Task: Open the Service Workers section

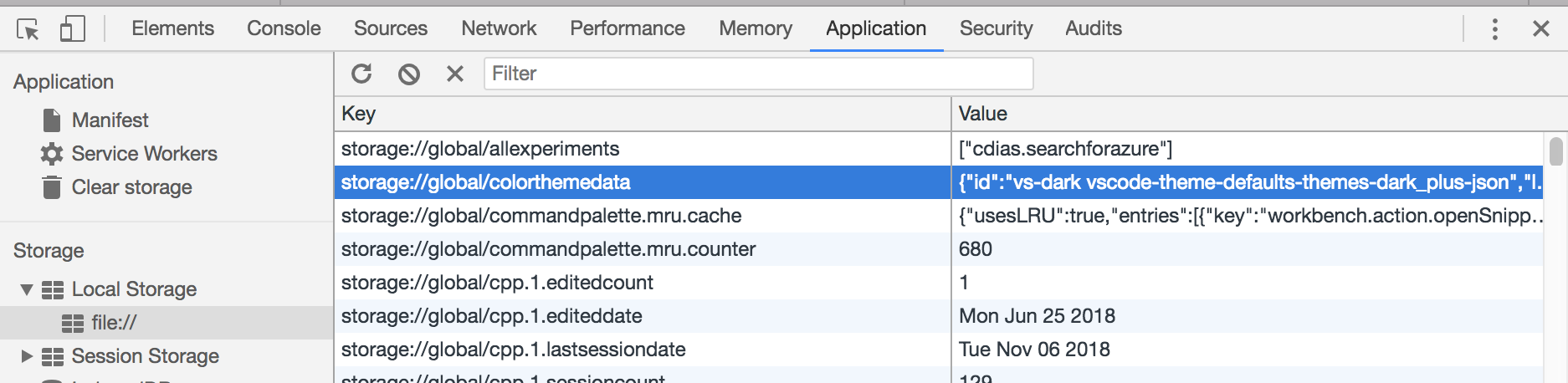Action: point(144,154)
